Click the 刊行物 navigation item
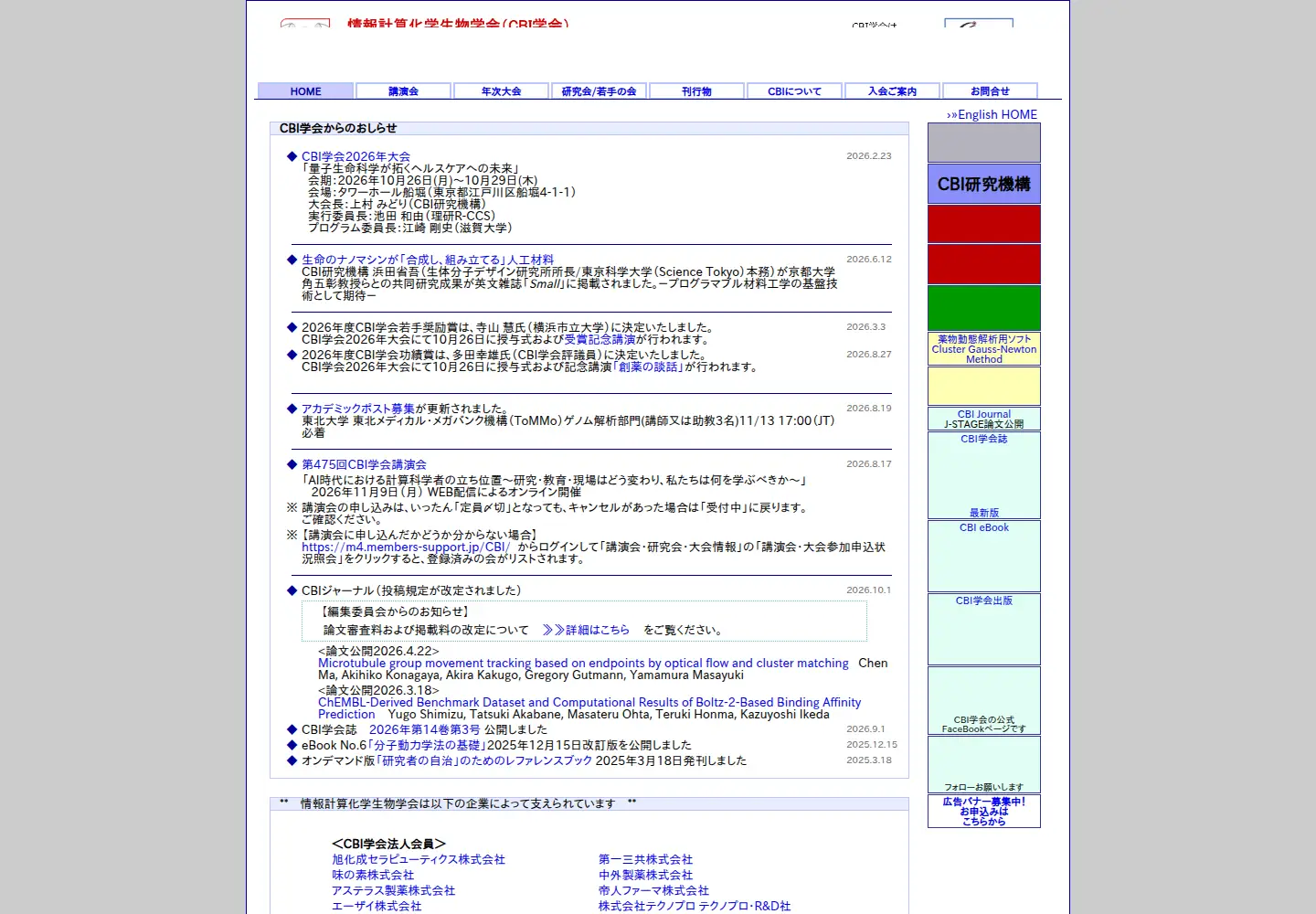The width and height of the screenshot is (1316, 914). coord(696,91)
